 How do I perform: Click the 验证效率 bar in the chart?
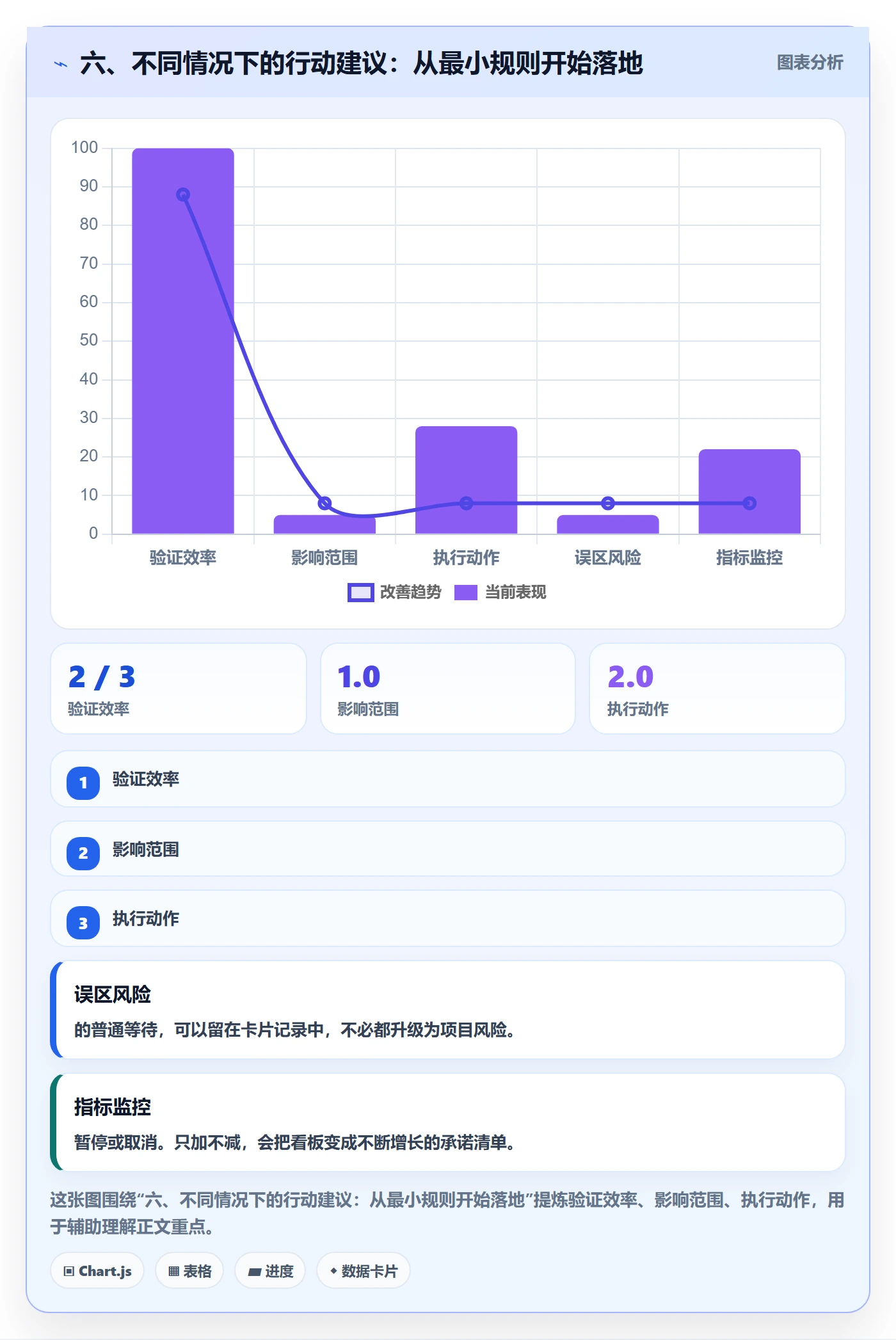183,341
